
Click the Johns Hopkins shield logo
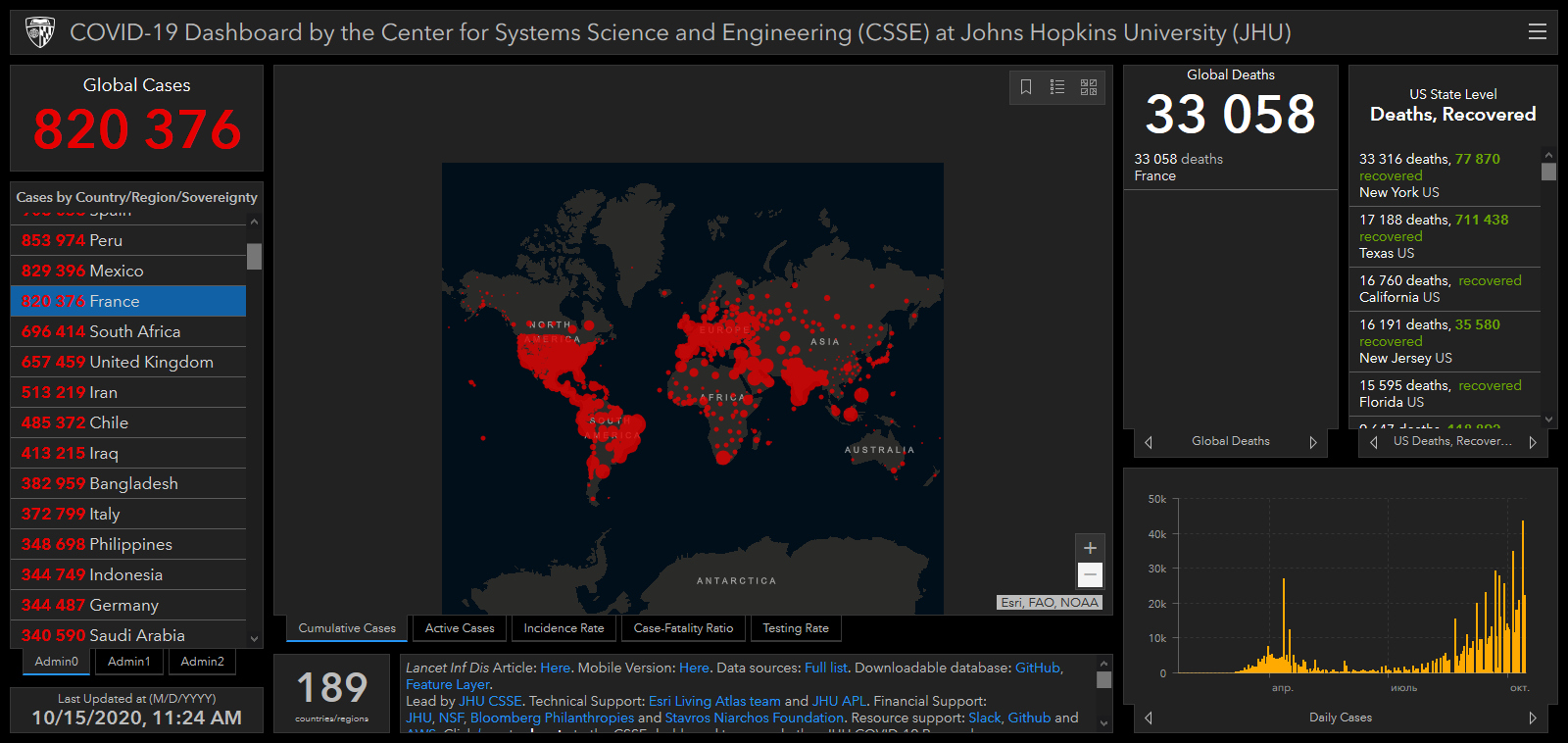pos(39,32)
